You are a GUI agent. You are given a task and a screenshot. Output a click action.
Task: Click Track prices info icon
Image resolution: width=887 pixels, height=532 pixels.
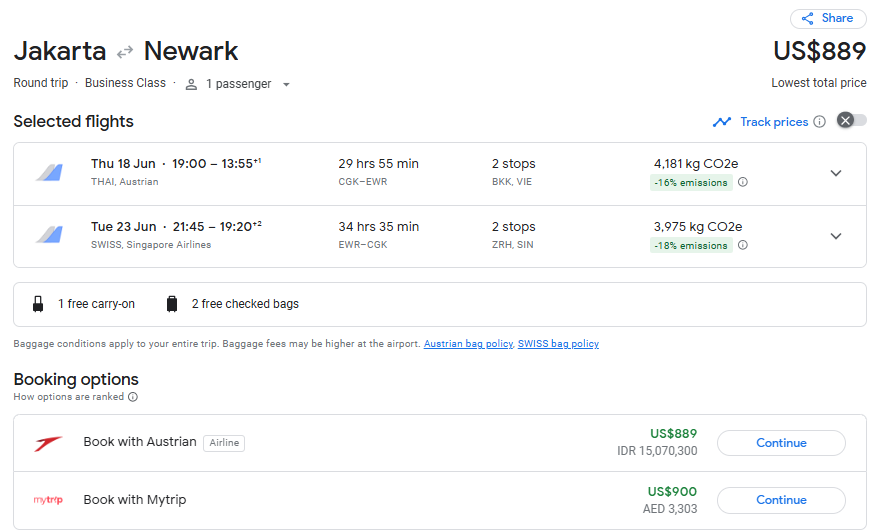(x=819, y=122)
